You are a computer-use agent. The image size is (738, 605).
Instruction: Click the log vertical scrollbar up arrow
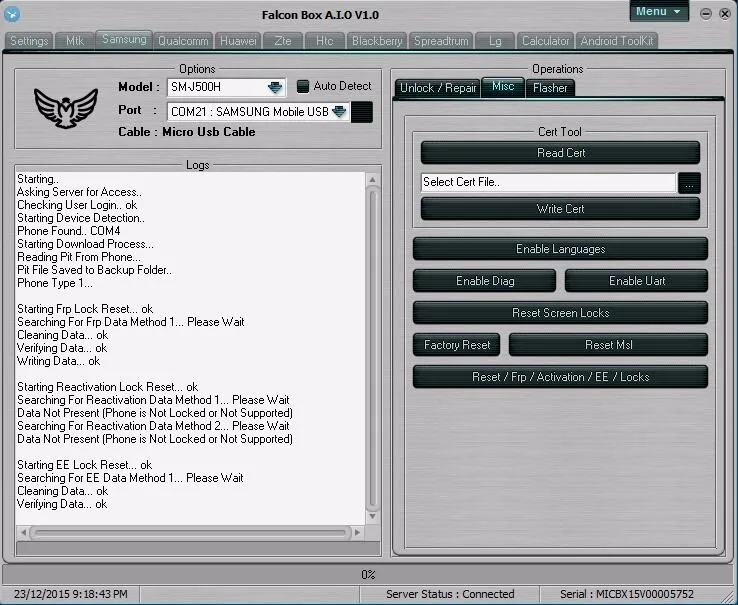(372, 179)
